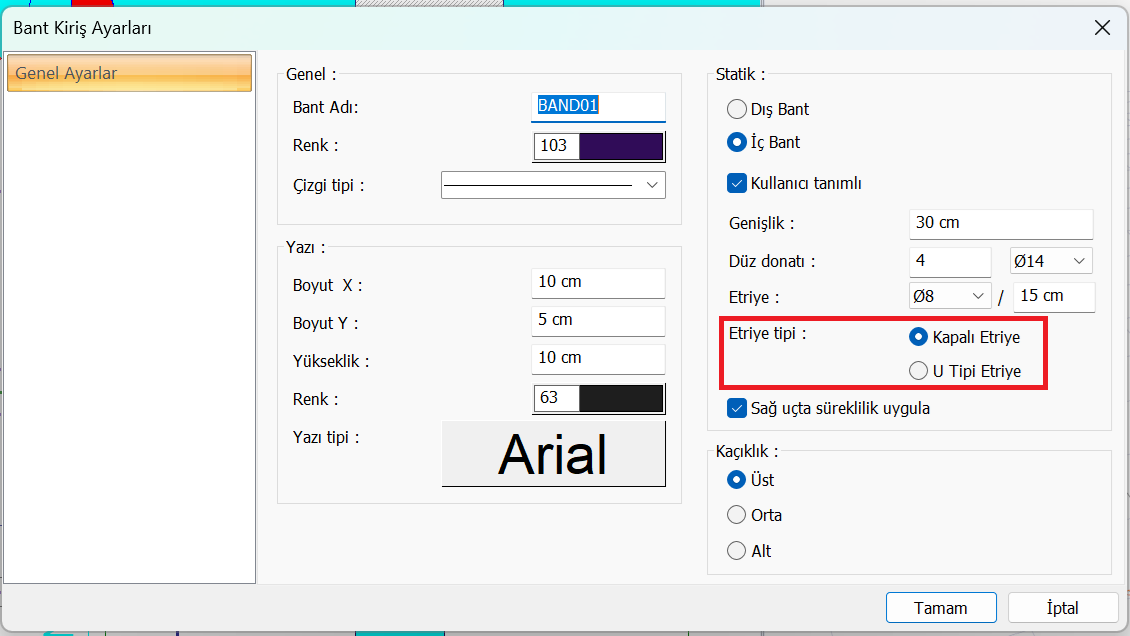Set Kaçıklık to Orta
The image size is (1130, 636).
(x=737, y=515)
